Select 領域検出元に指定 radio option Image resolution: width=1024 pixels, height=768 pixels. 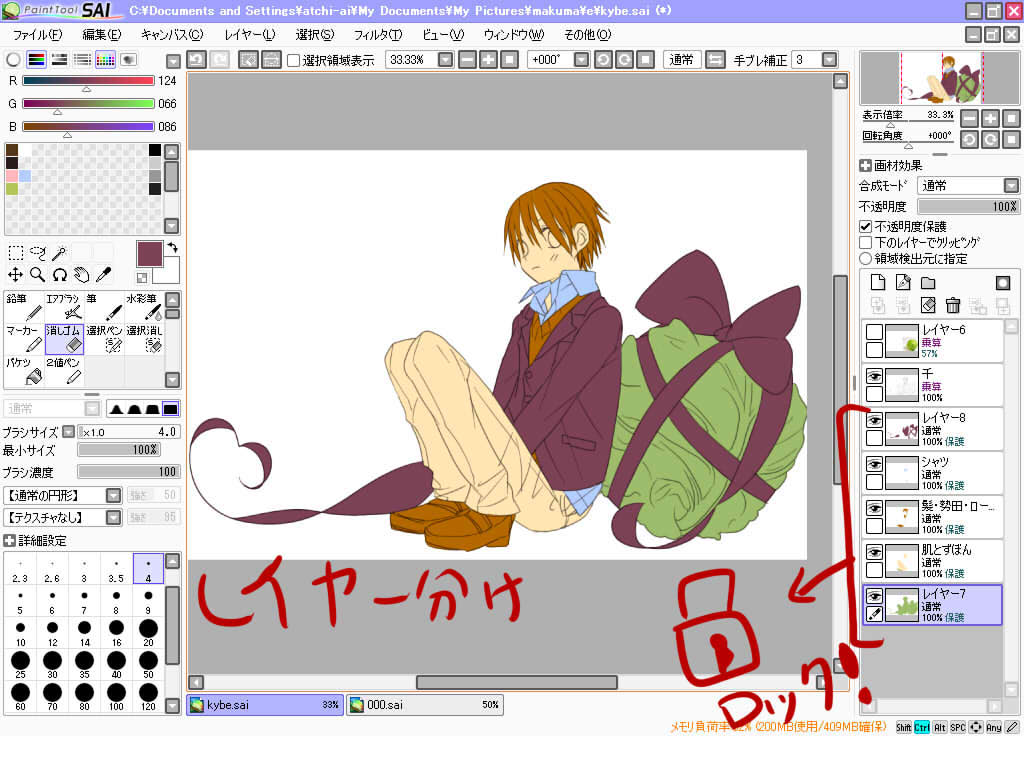point(865,259)
